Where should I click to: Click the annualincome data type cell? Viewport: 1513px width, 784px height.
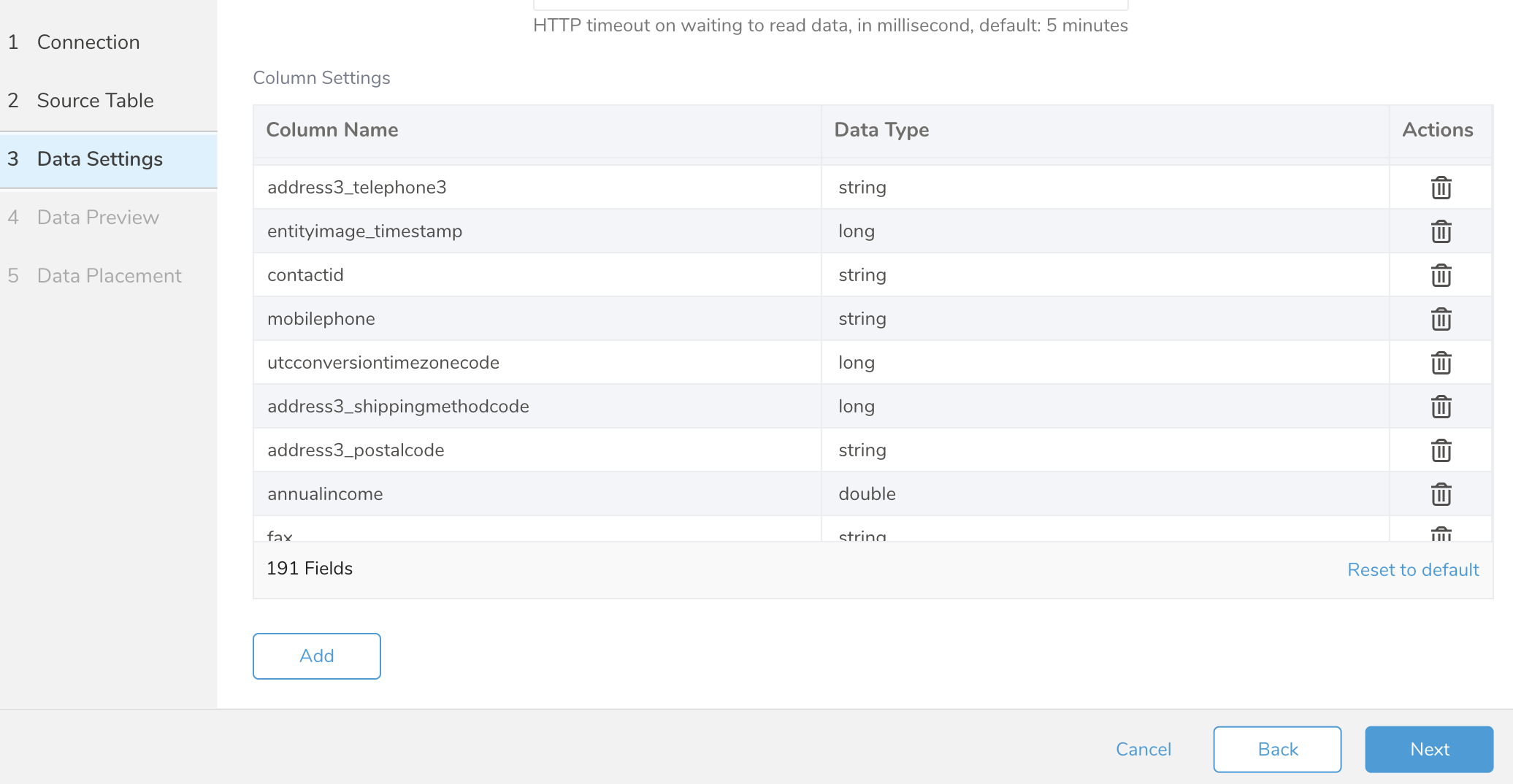867,494
